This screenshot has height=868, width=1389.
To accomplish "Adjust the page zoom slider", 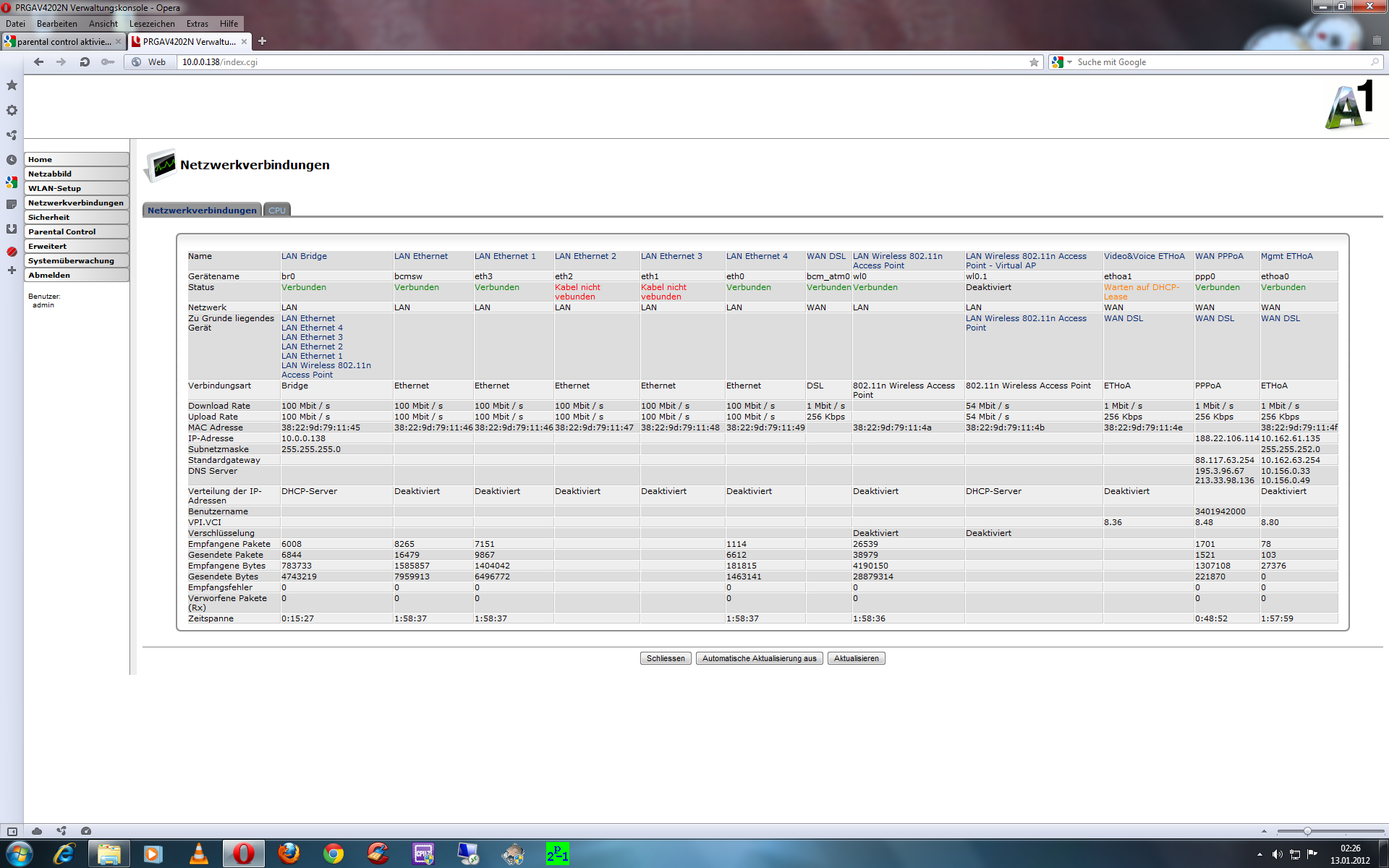I will 1307,831.
